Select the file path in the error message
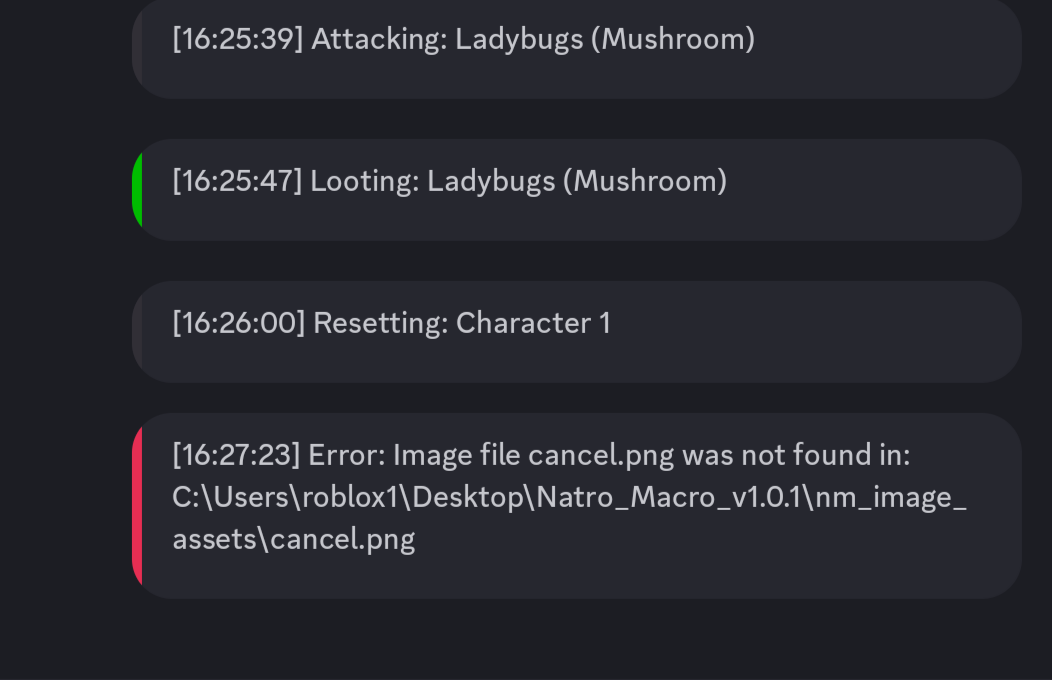Image resolution: width=1052 pixels, height=680 pixels. [569, 497]
